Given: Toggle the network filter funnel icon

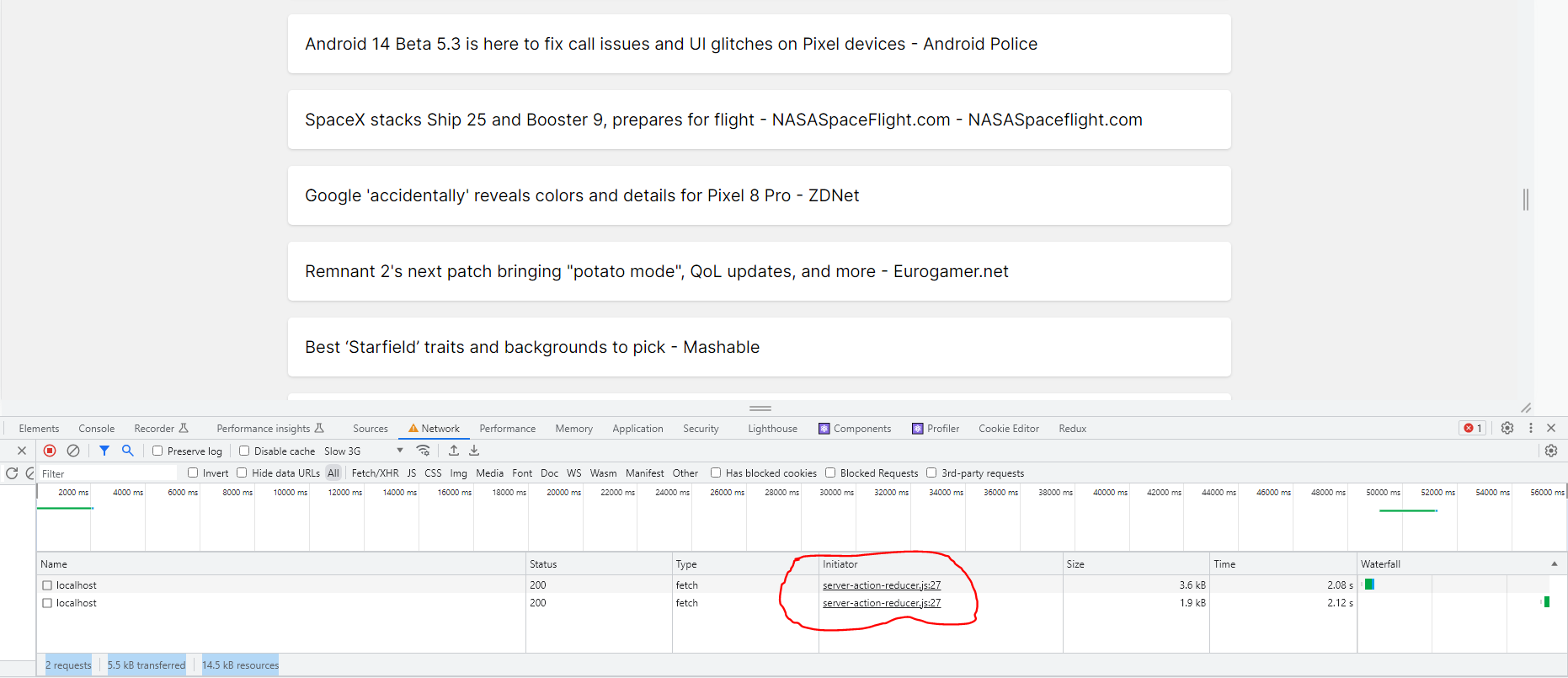Looking at the screenshot, I should click(x=104, y=451).
